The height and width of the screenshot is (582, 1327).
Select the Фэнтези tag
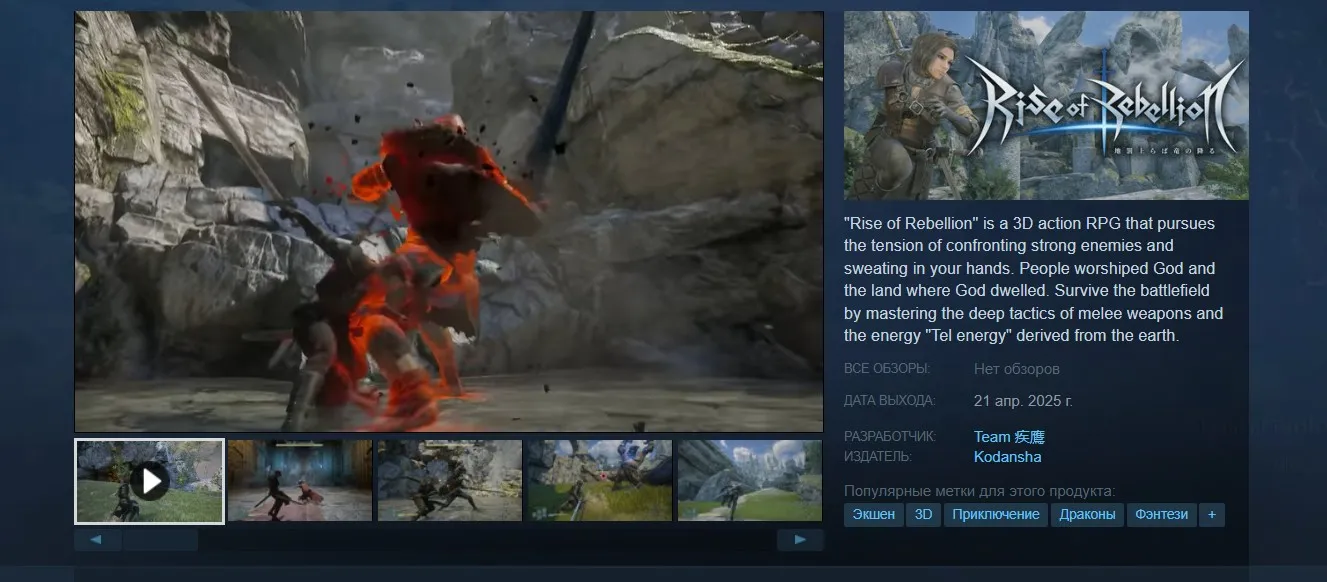[x=1162, y=515]
